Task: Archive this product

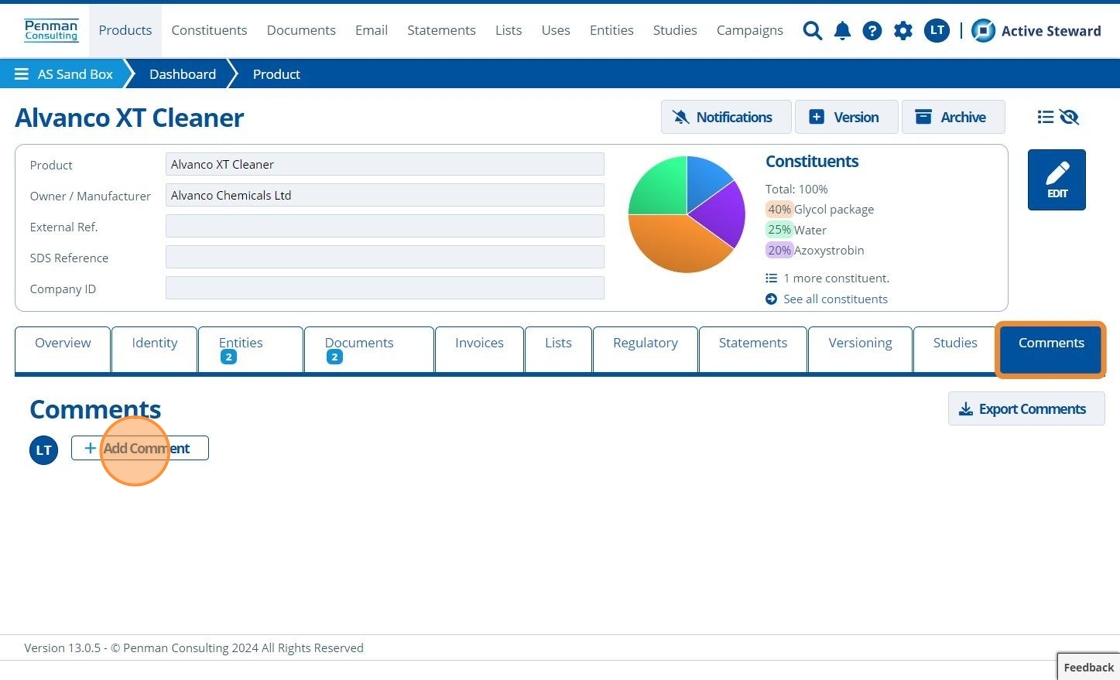Action: point(953,117)
